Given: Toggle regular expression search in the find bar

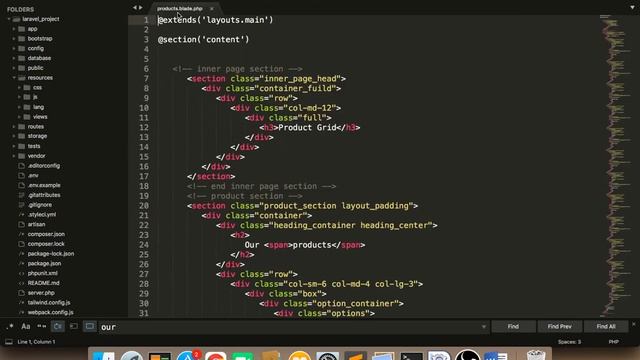Looking at the screenshot, I should click(10, 327).
